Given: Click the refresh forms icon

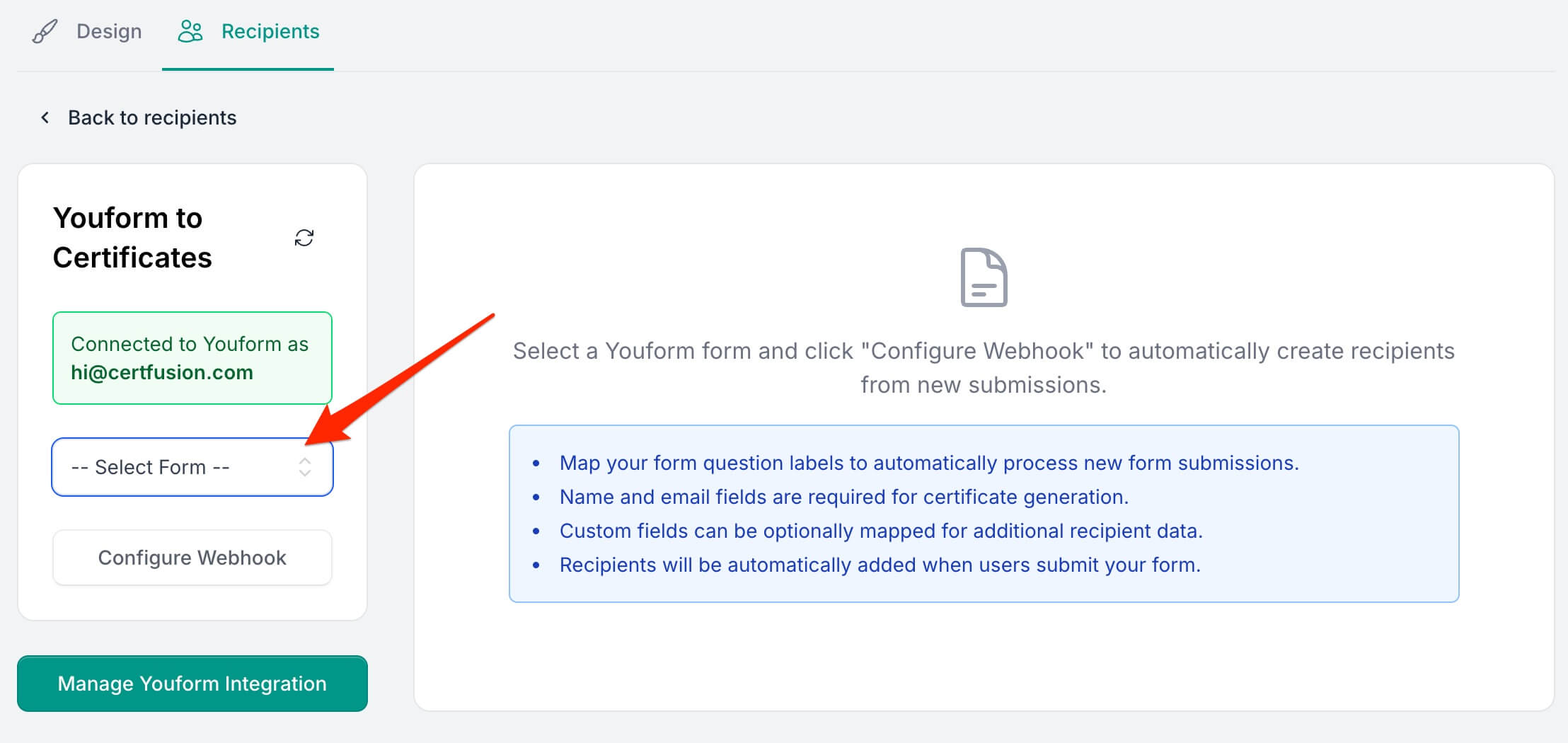Looking at the screenshot, I should [x=304, y=238].
